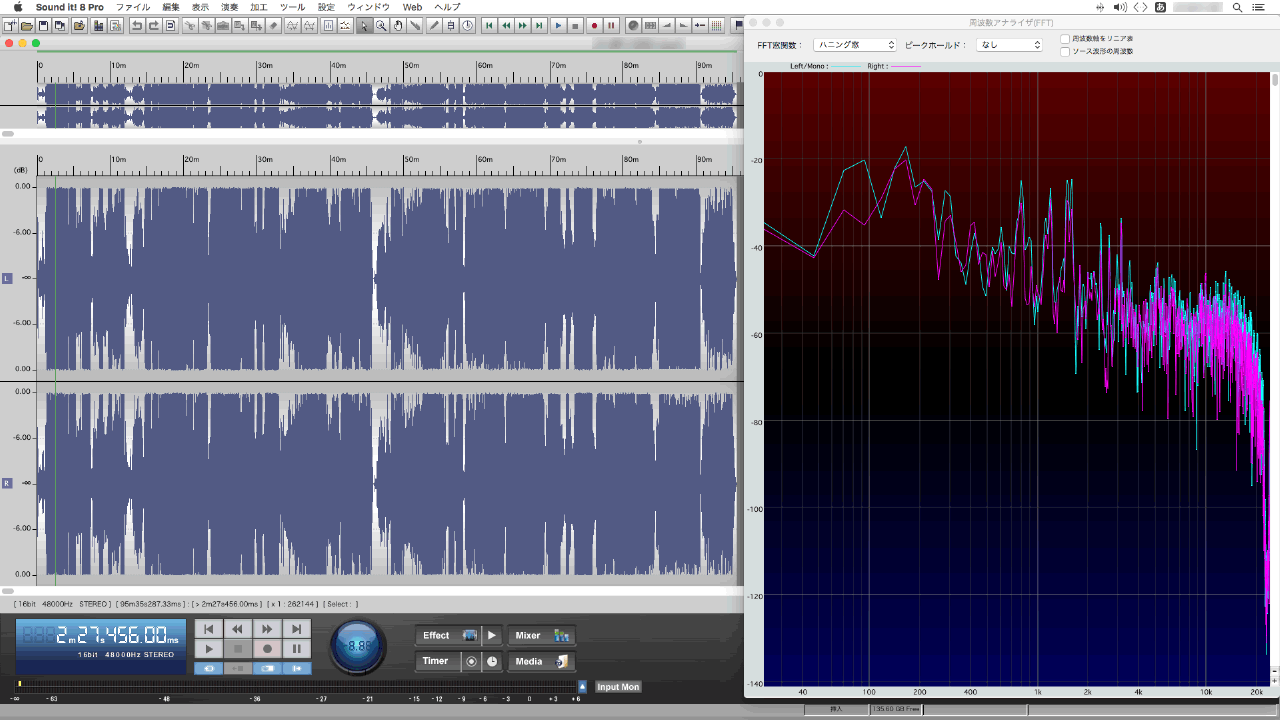Open the ファイル menu
Screen dimensions: 1280x720
133,7
